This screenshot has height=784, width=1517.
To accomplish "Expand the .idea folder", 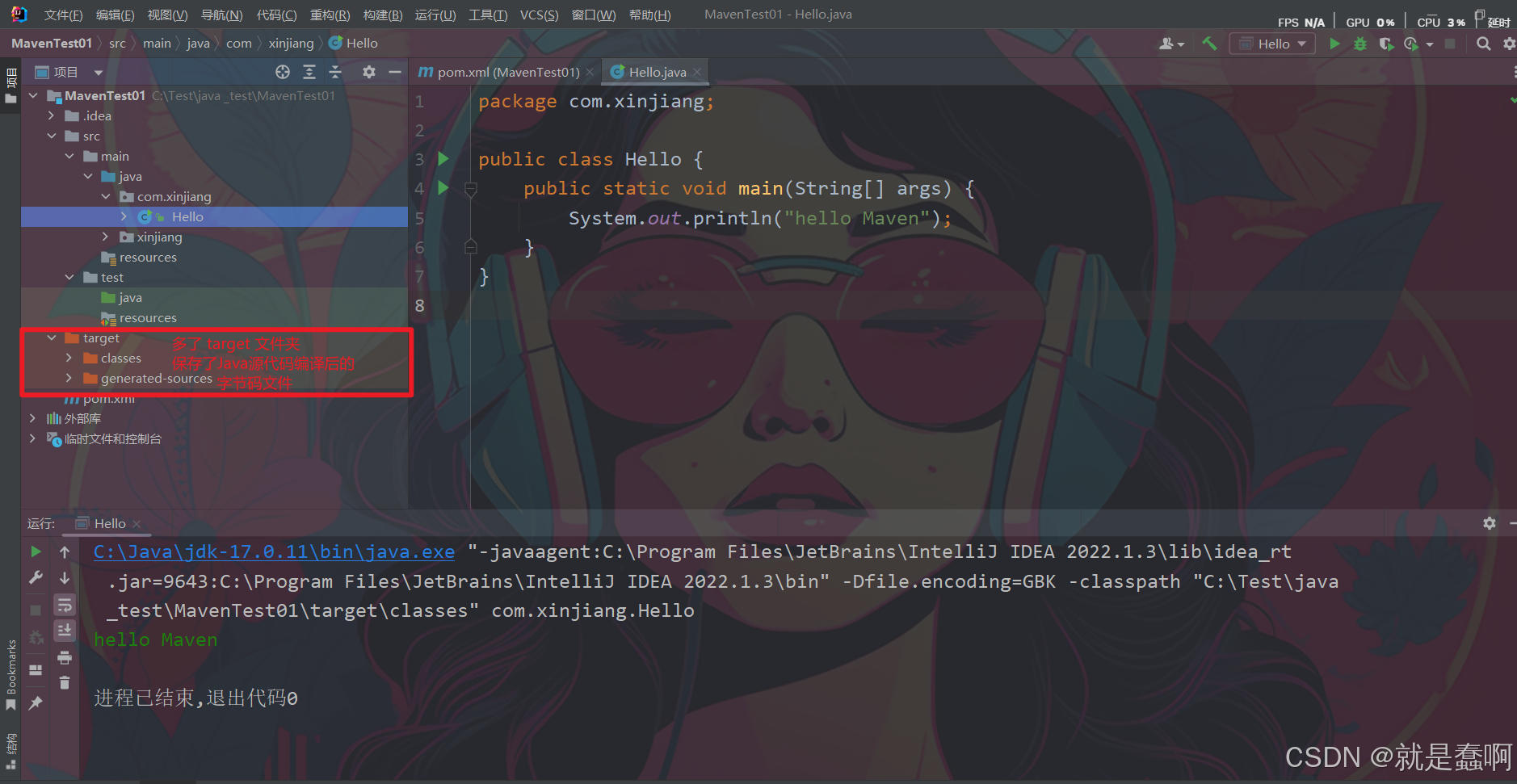I will [52, 115].
